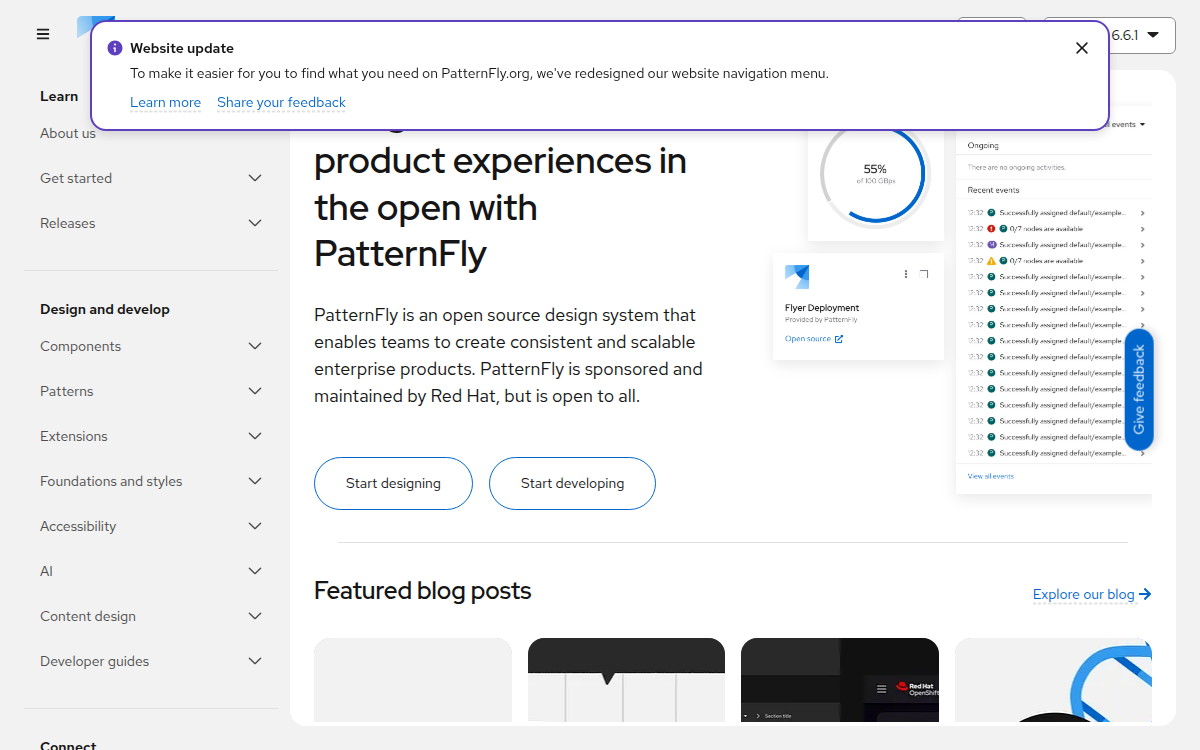This screenshot has height=750, width=1200.
Task: Expand the Patterns section
Action: click(151, 391)
